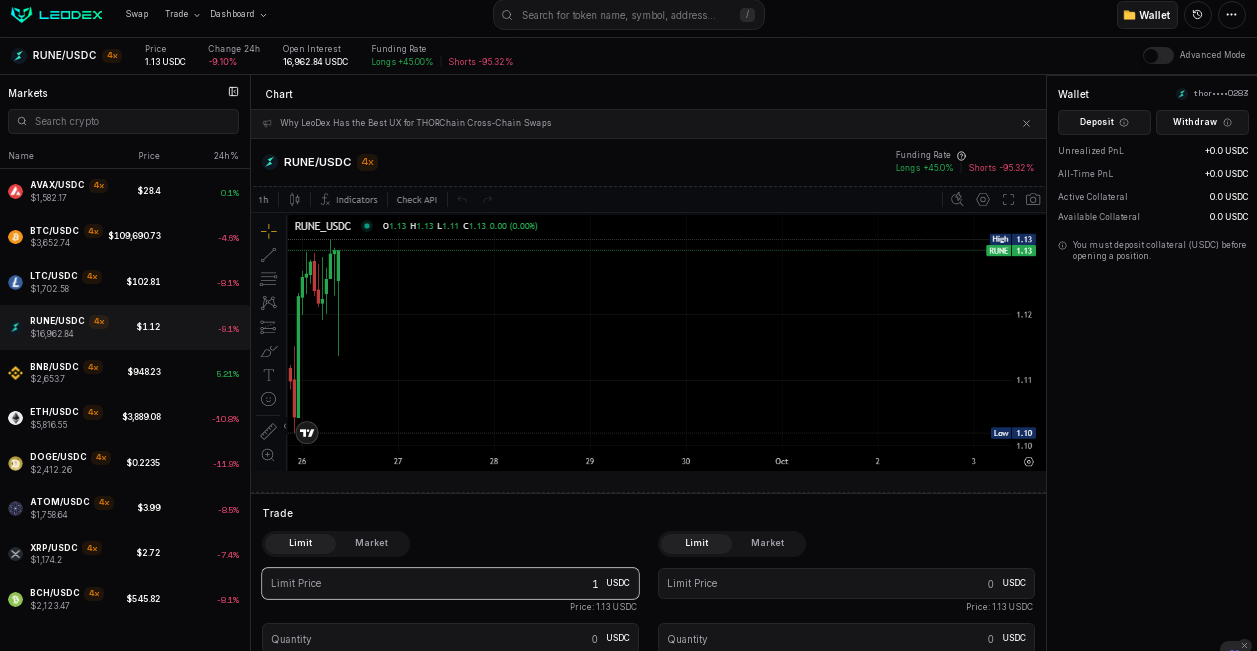Switch right trade form to Market
The width and height of the screenshot is (1257, 651).
[767, 543]
